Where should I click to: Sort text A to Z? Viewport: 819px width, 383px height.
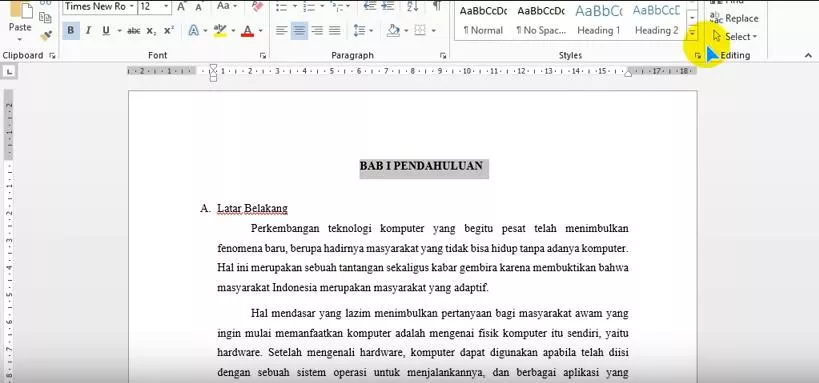(x=413, y=6)
